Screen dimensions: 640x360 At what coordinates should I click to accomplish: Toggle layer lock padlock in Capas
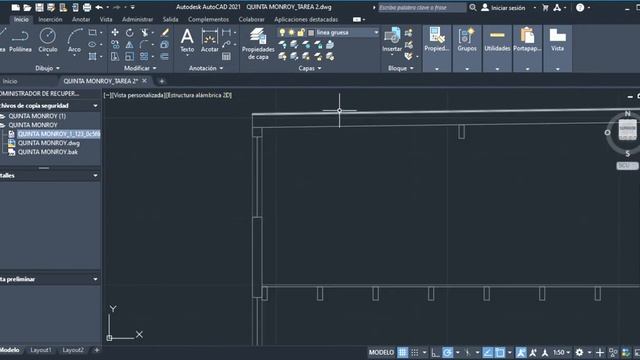(301, 33)
